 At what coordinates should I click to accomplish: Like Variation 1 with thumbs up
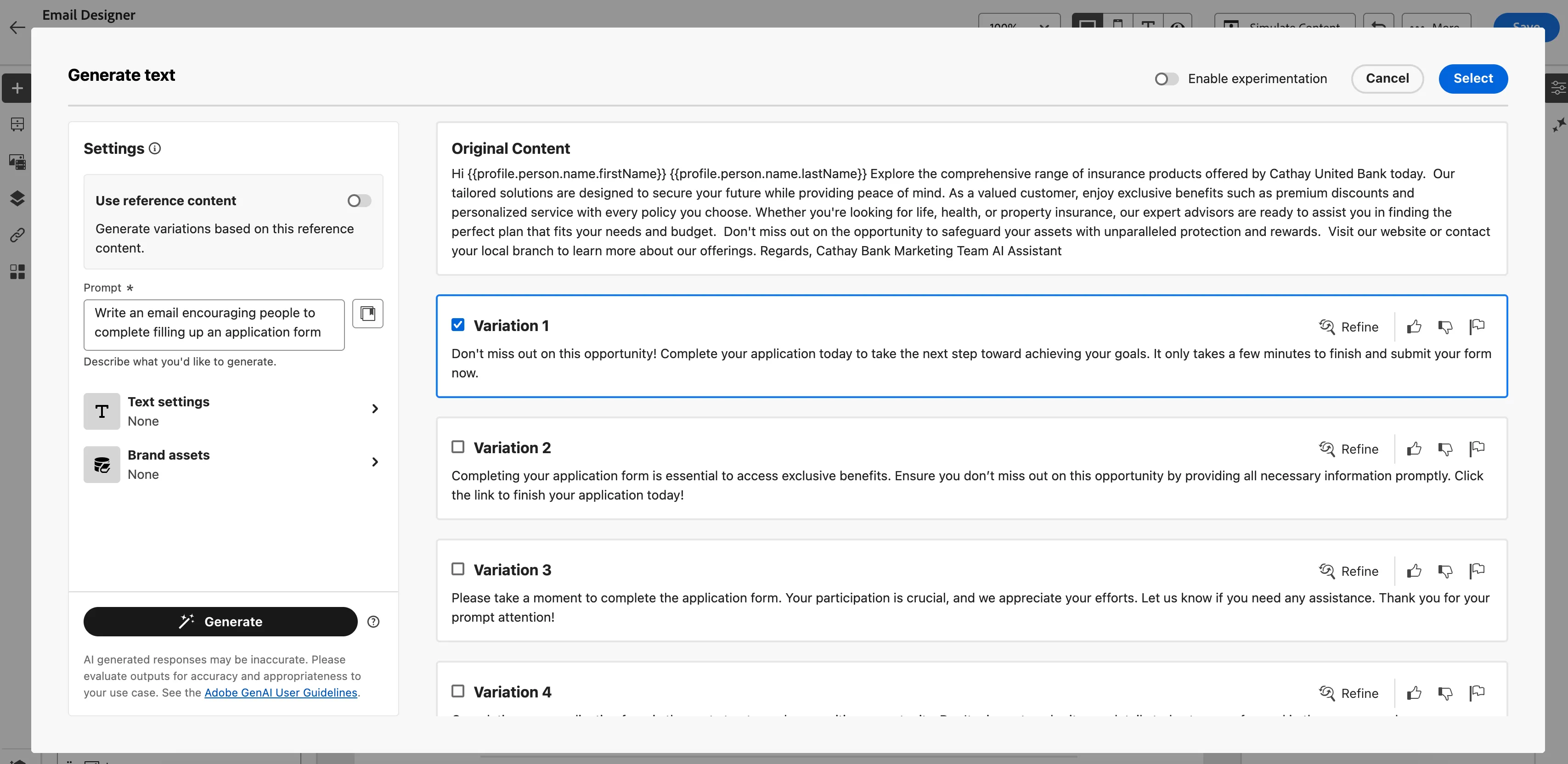1414,327
